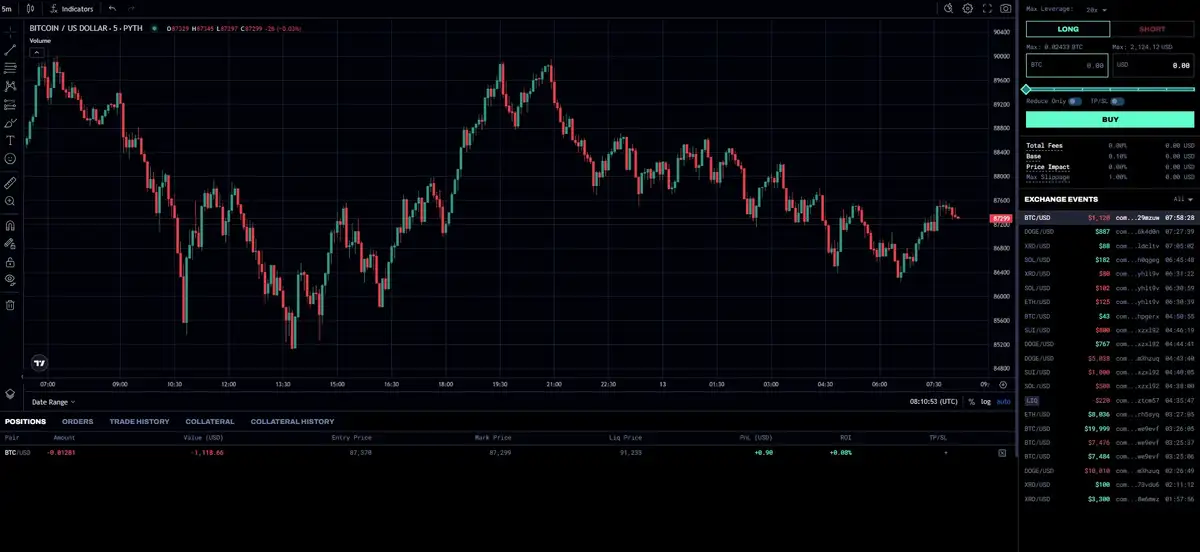The width and height of the screenshot is (1200, 552).
Task: Open chart settings gear icon
Action: coord(967,8)
